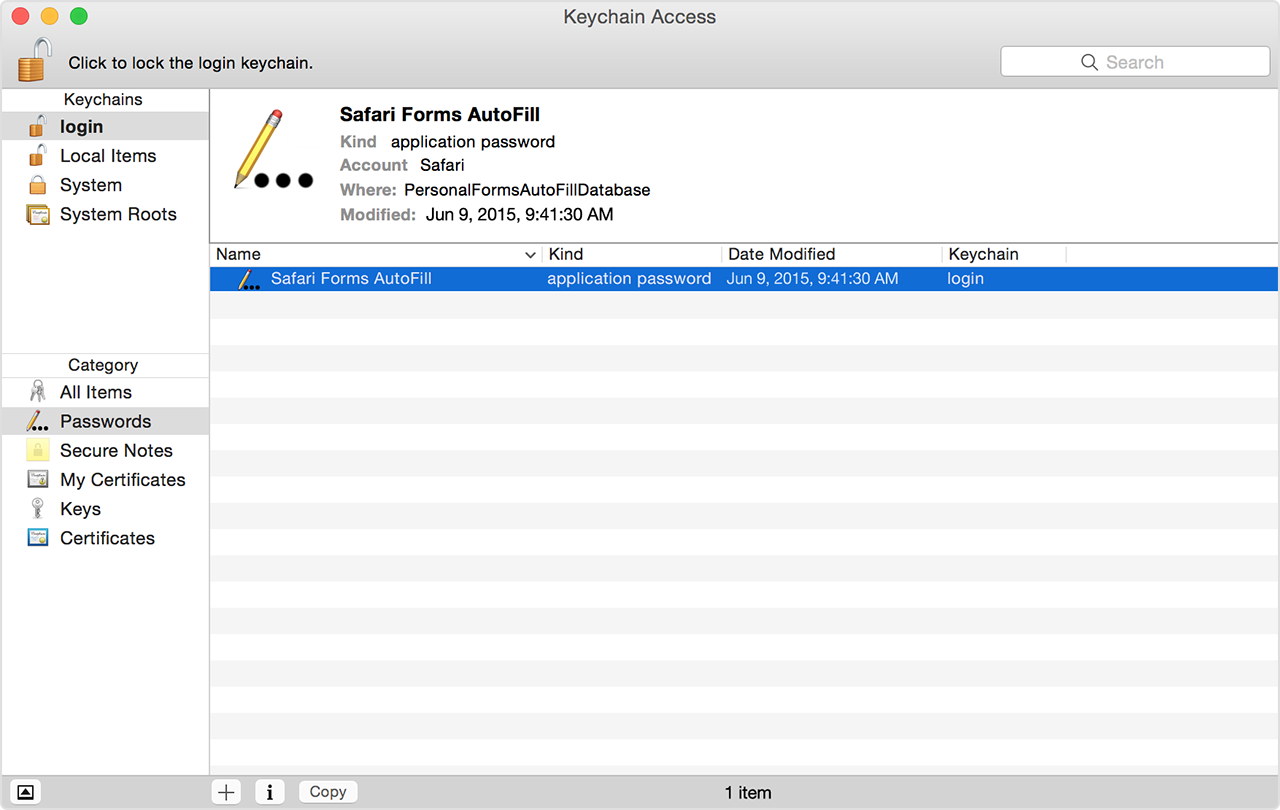
Task: Click the login keychain unlocked padlock icon
Action: pos(37,126)
